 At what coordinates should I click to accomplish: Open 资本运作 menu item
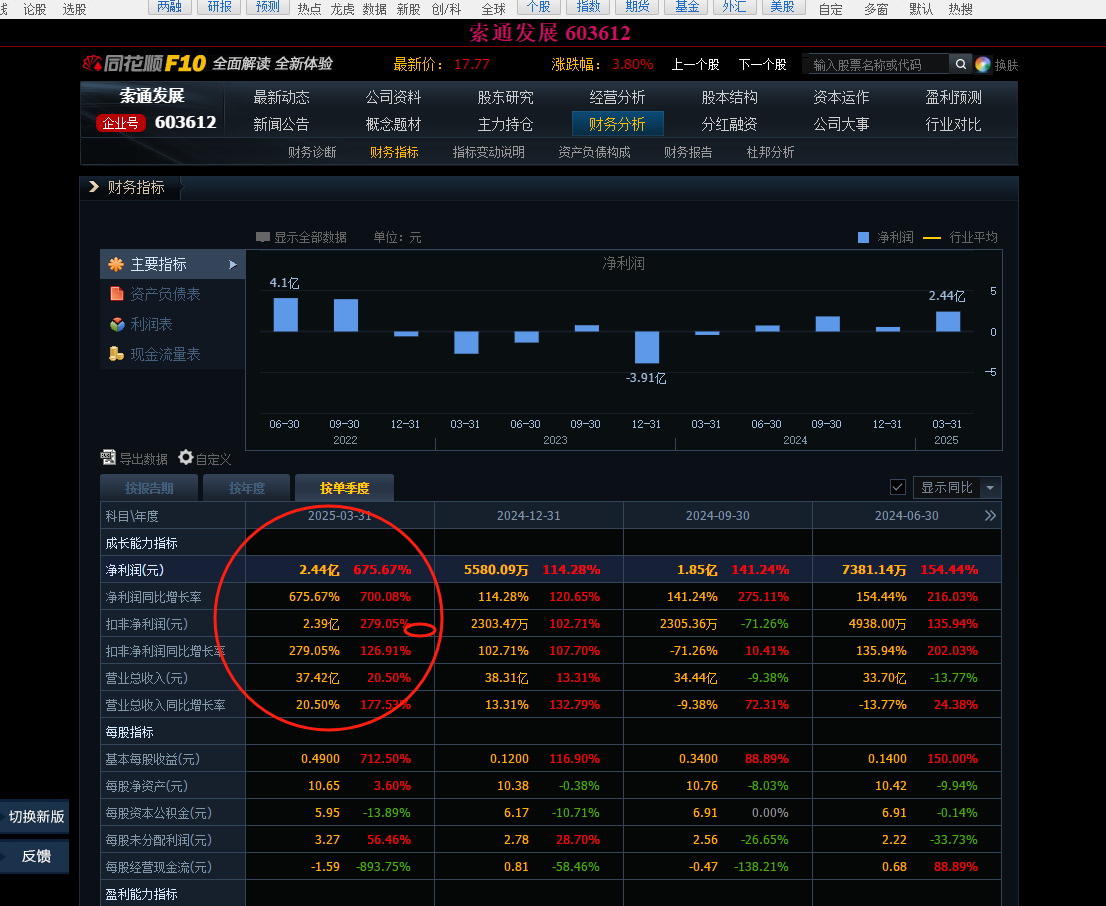[841, 97]
